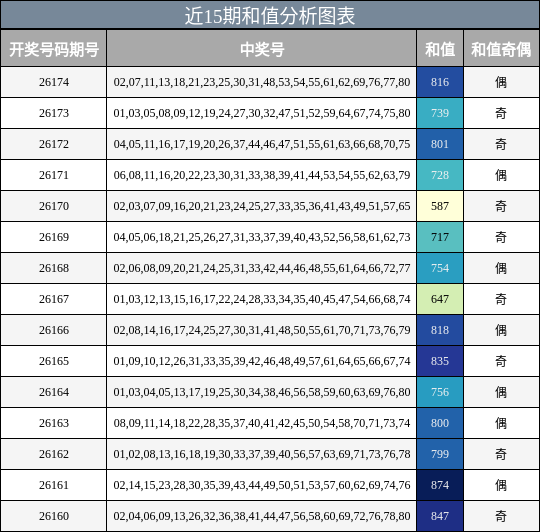Click the sum value cell 756

pyautogui.click(x=440, y=392)
